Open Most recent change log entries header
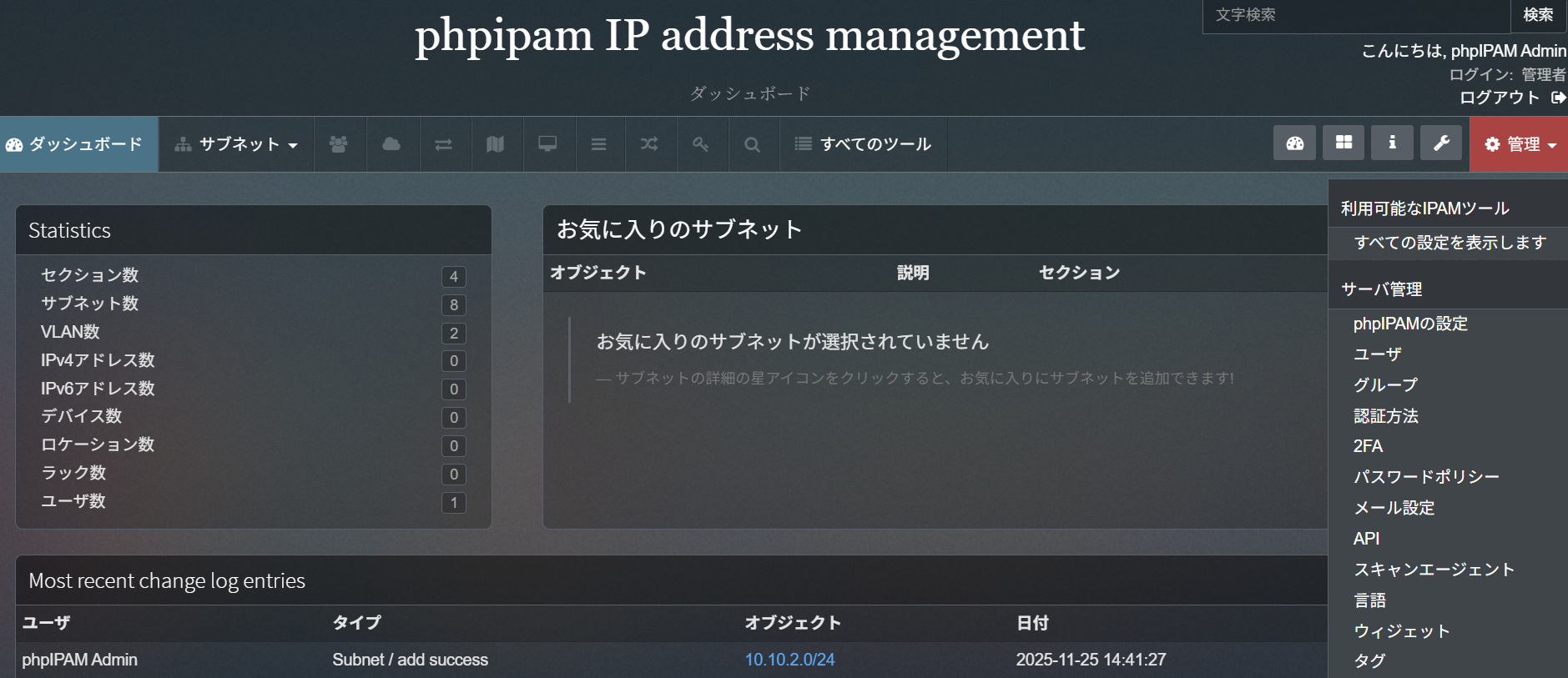Screen dimensions: 1568x678 tap(672, 580)
